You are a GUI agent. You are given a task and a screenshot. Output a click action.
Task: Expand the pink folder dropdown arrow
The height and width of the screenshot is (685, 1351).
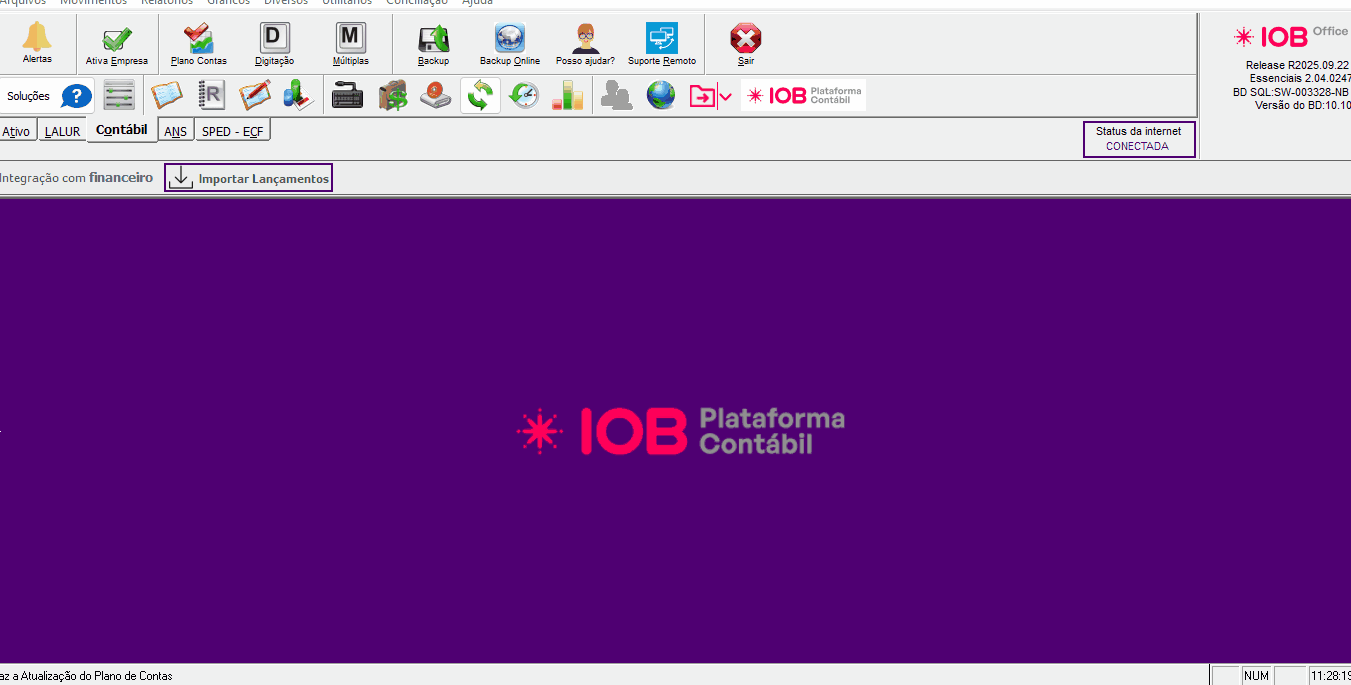tap(726, 97)
